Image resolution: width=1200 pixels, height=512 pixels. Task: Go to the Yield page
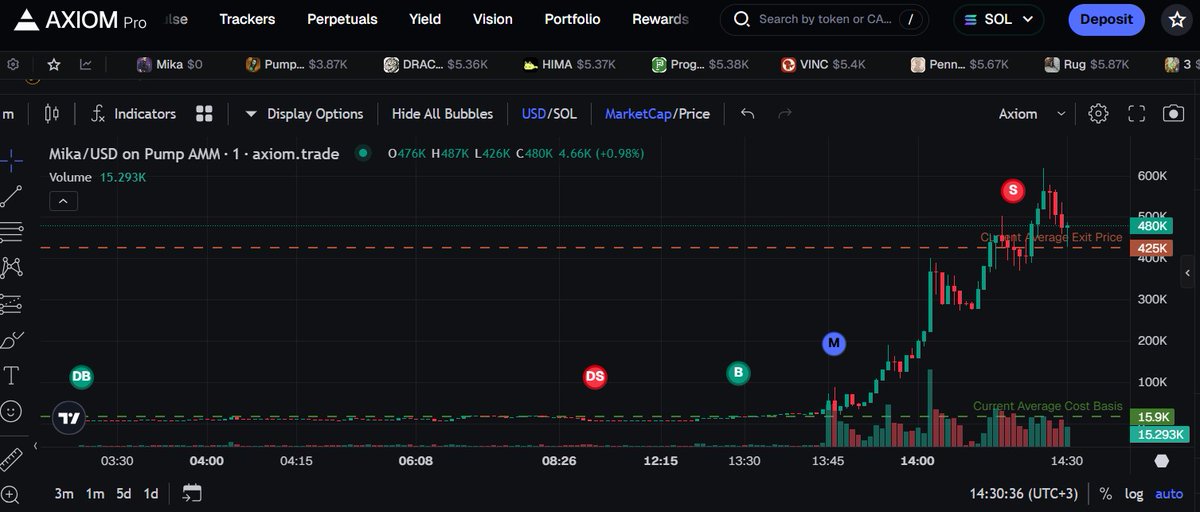tap(425, 19)
